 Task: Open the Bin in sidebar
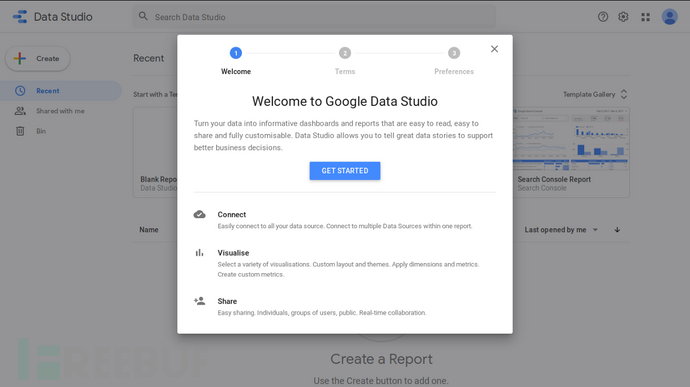click(x=41, y=131)
